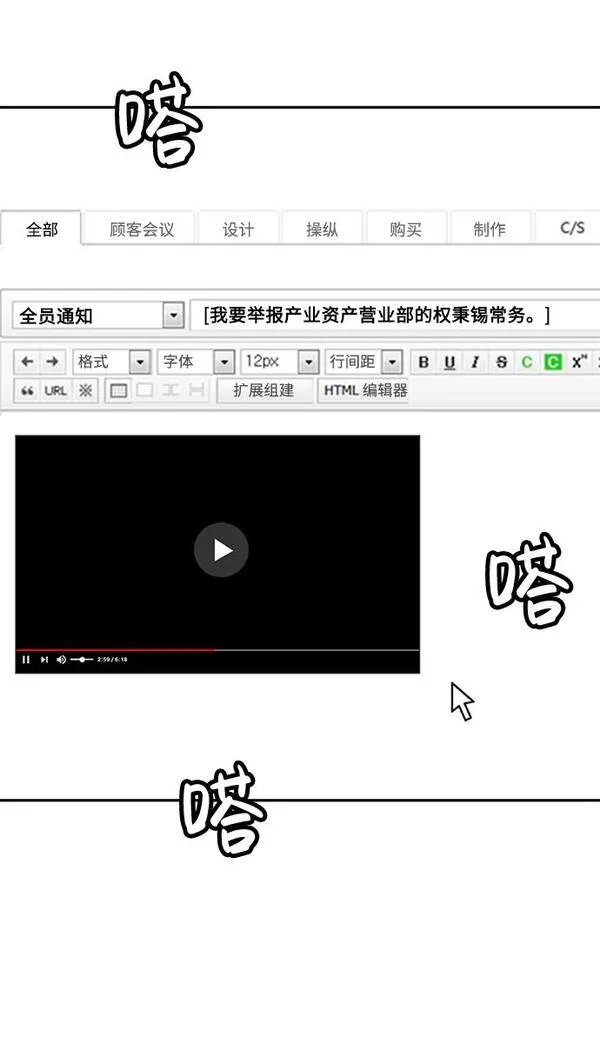Click the red video progress bar
Screen dimensions: 600x1037
(115, 650)
